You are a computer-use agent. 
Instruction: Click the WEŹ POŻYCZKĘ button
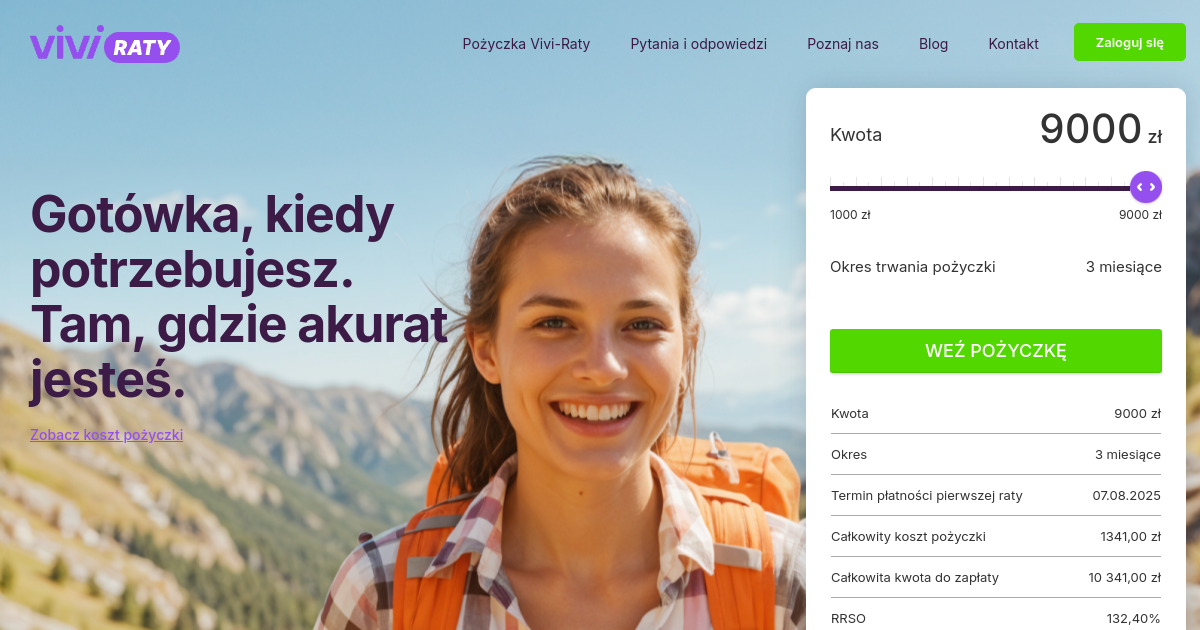(996, 351)
